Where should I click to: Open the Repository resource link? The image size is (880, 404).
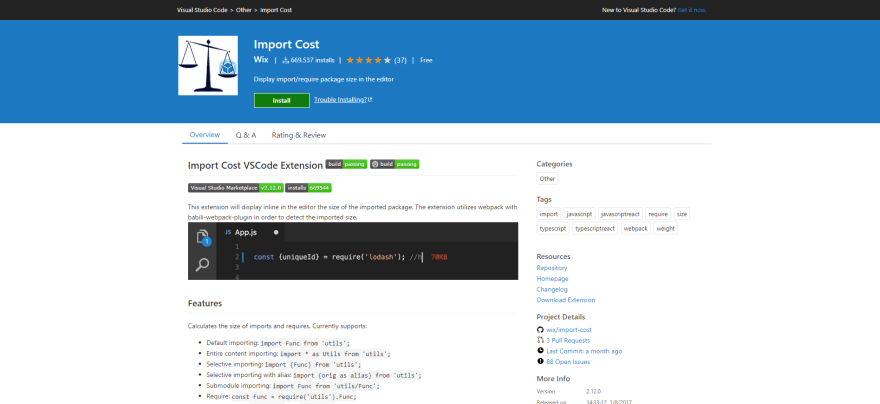point(552,268)
